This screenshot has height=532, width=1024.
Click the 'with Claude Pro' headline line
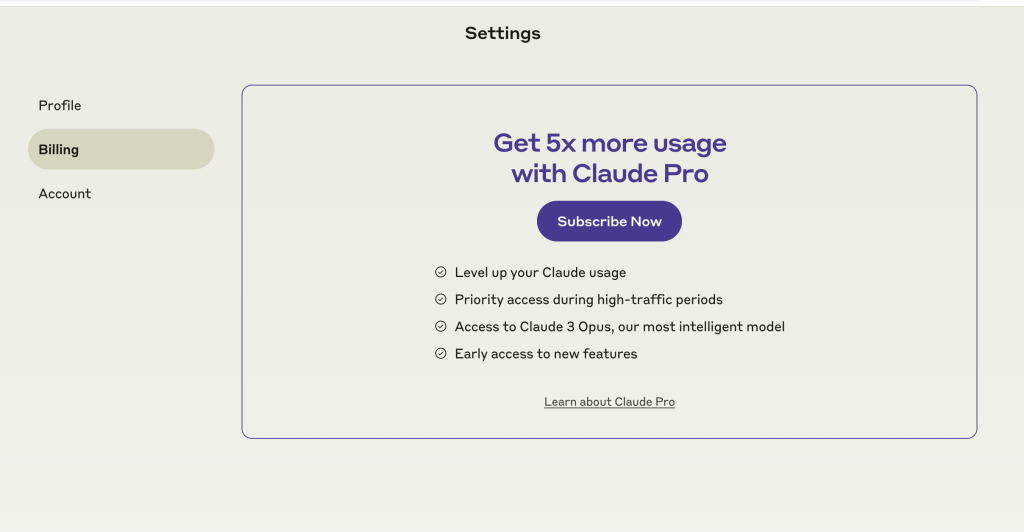(x=609, y=173)
